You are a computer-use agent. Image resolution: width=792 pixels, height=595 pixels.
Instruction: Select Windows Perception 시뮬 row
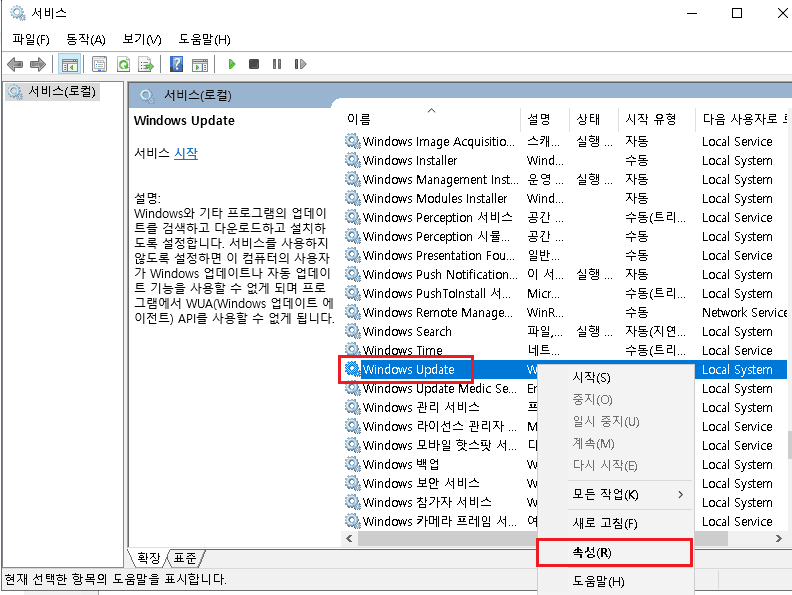pyautogui.click(x=565, y=236)
